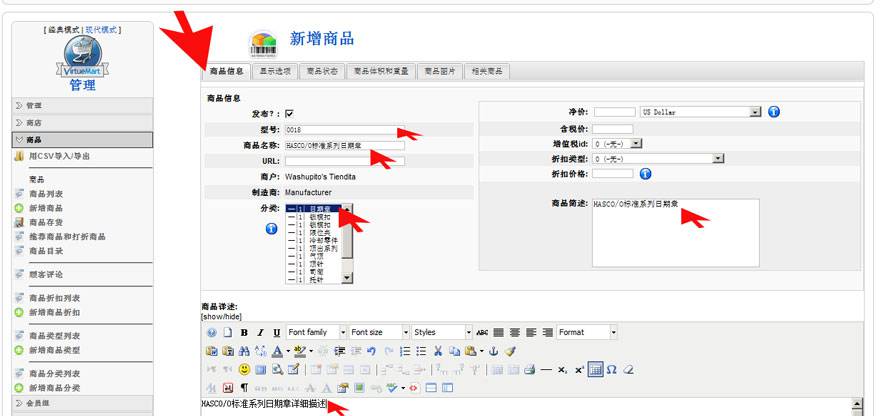Open 用CSV导入/导出 link
Screen dimensions: 880x416
[x=59, y=156]
